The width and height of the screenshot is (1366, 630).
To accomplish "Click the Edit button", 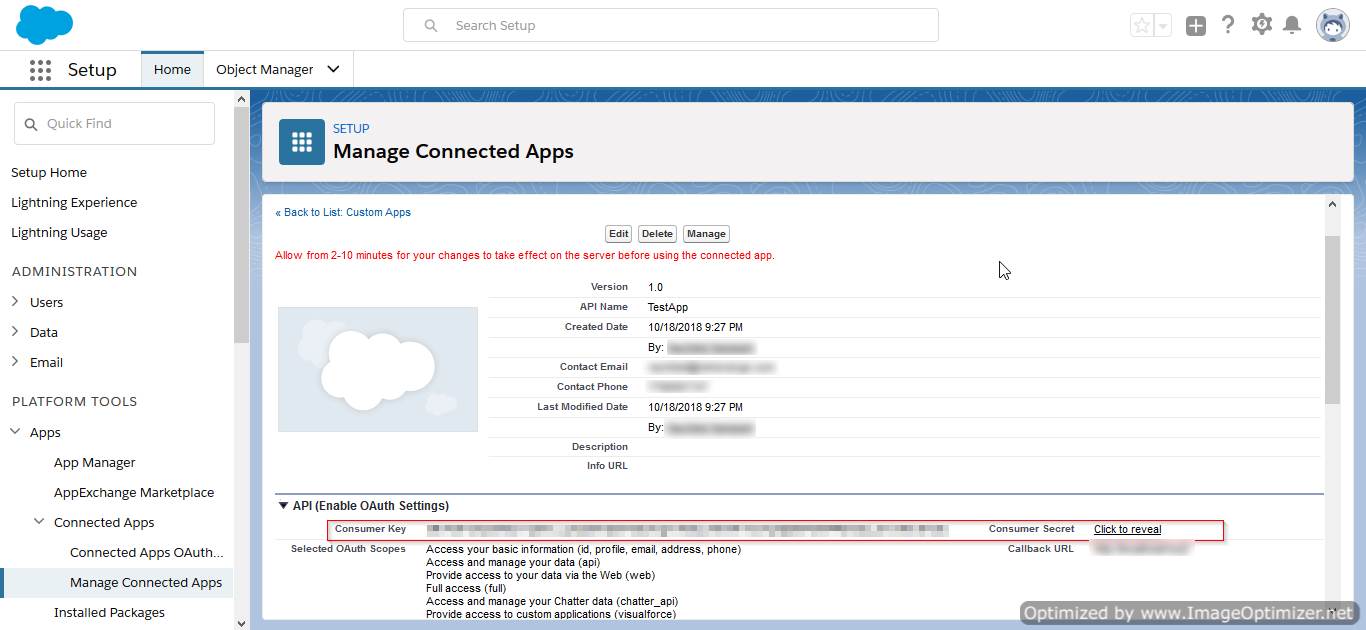I will [619, 234].
